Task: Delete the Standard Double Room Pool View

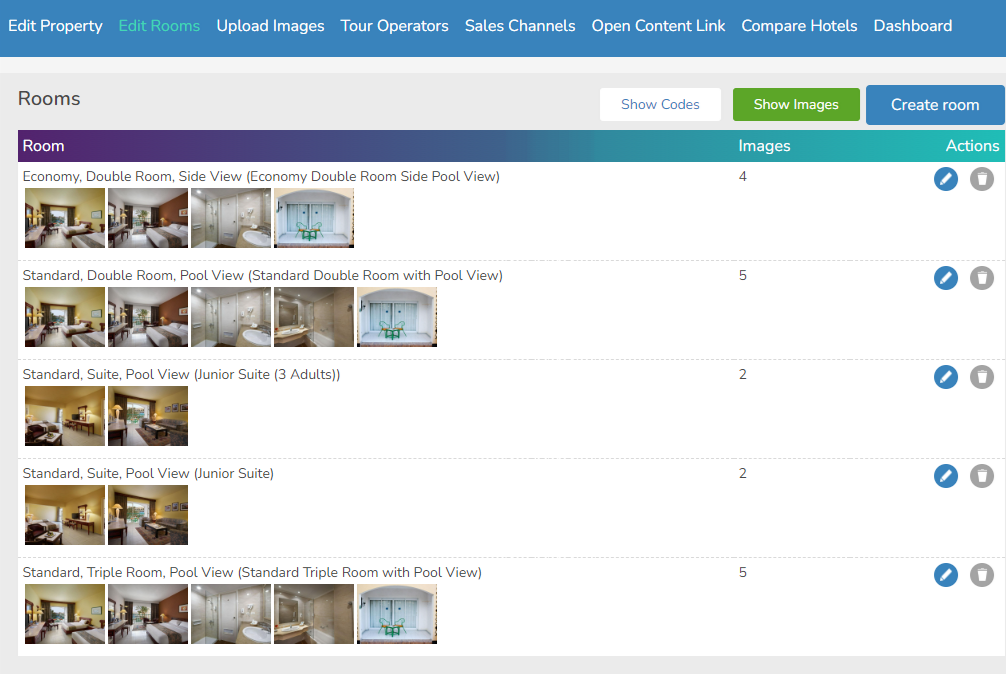Action: pyautogui.click(x=981, y=278)
